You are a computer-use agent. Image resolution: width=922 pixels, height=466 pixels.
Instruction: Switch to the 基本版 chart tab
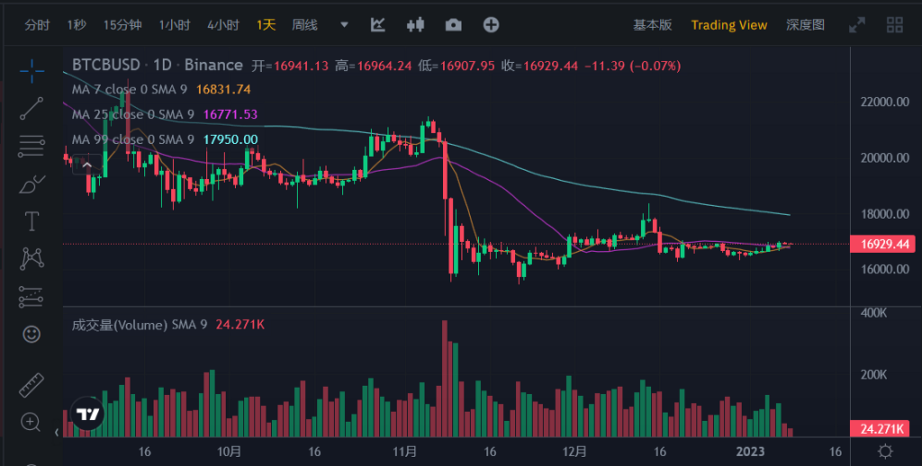pyautogui.click(x=653, y=24)
